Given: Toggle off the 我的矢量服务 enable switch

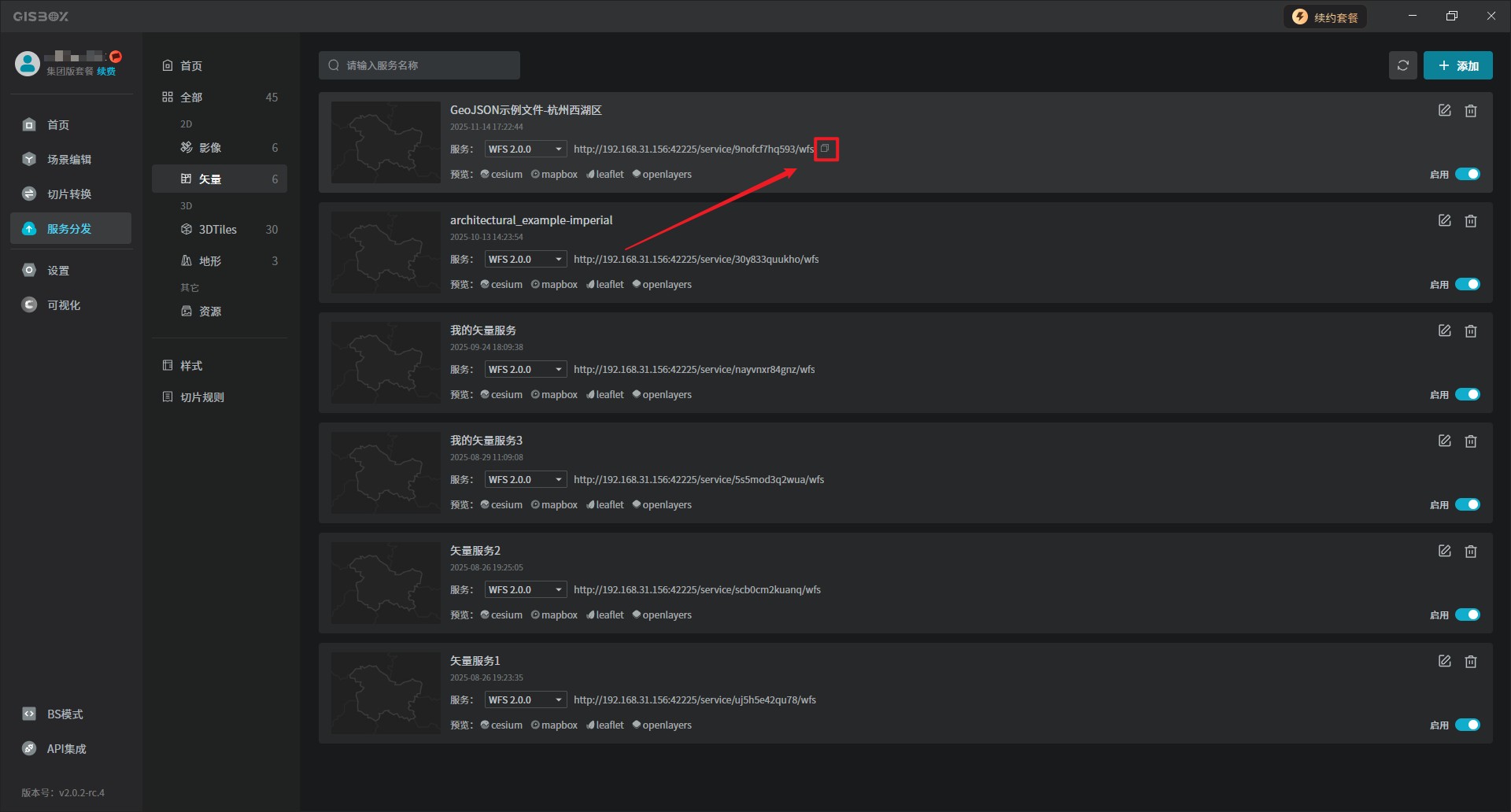Looking at the screenshot, I should (1467, 395).
